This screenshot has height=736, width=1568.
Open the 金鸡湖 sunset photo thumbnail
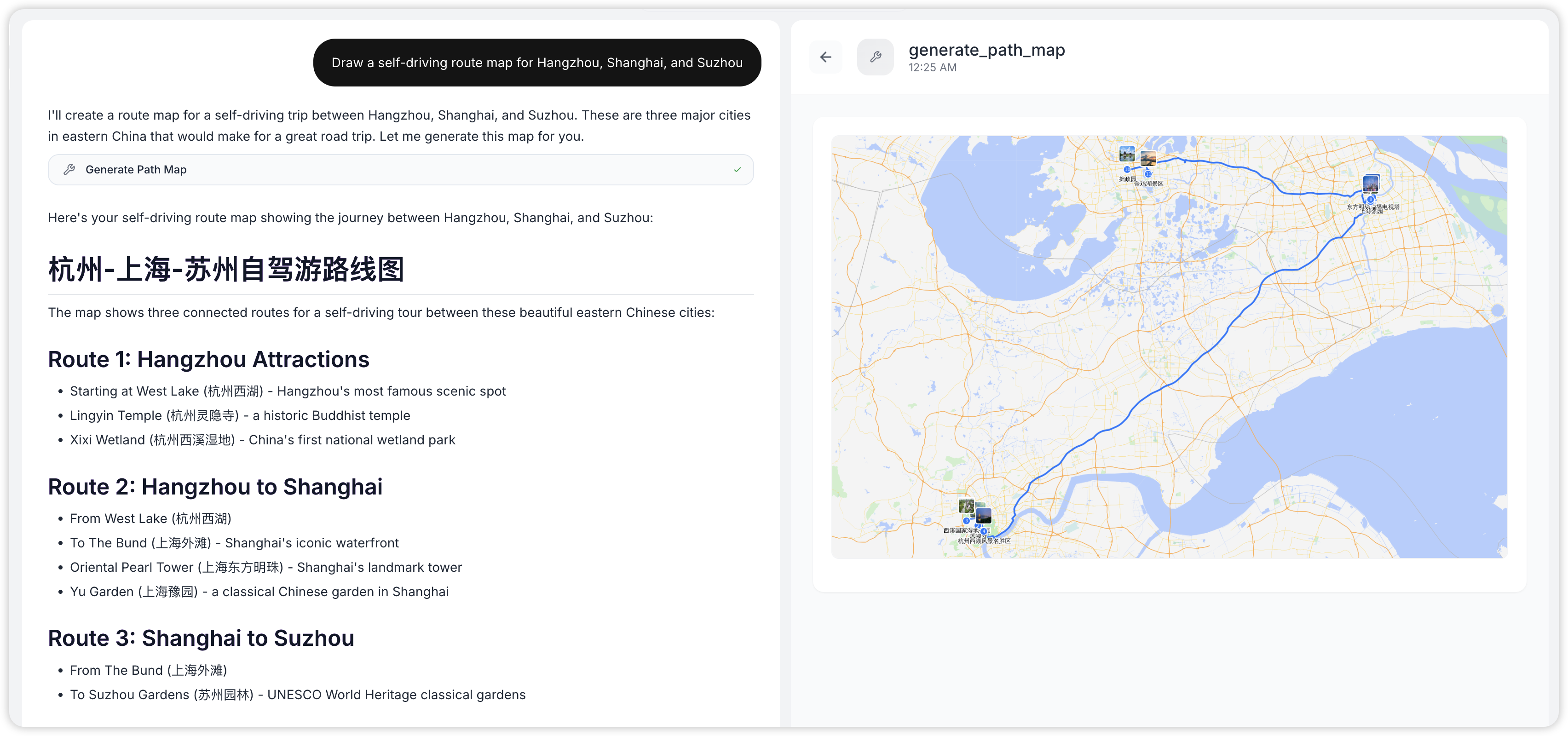pos(1148,158)
